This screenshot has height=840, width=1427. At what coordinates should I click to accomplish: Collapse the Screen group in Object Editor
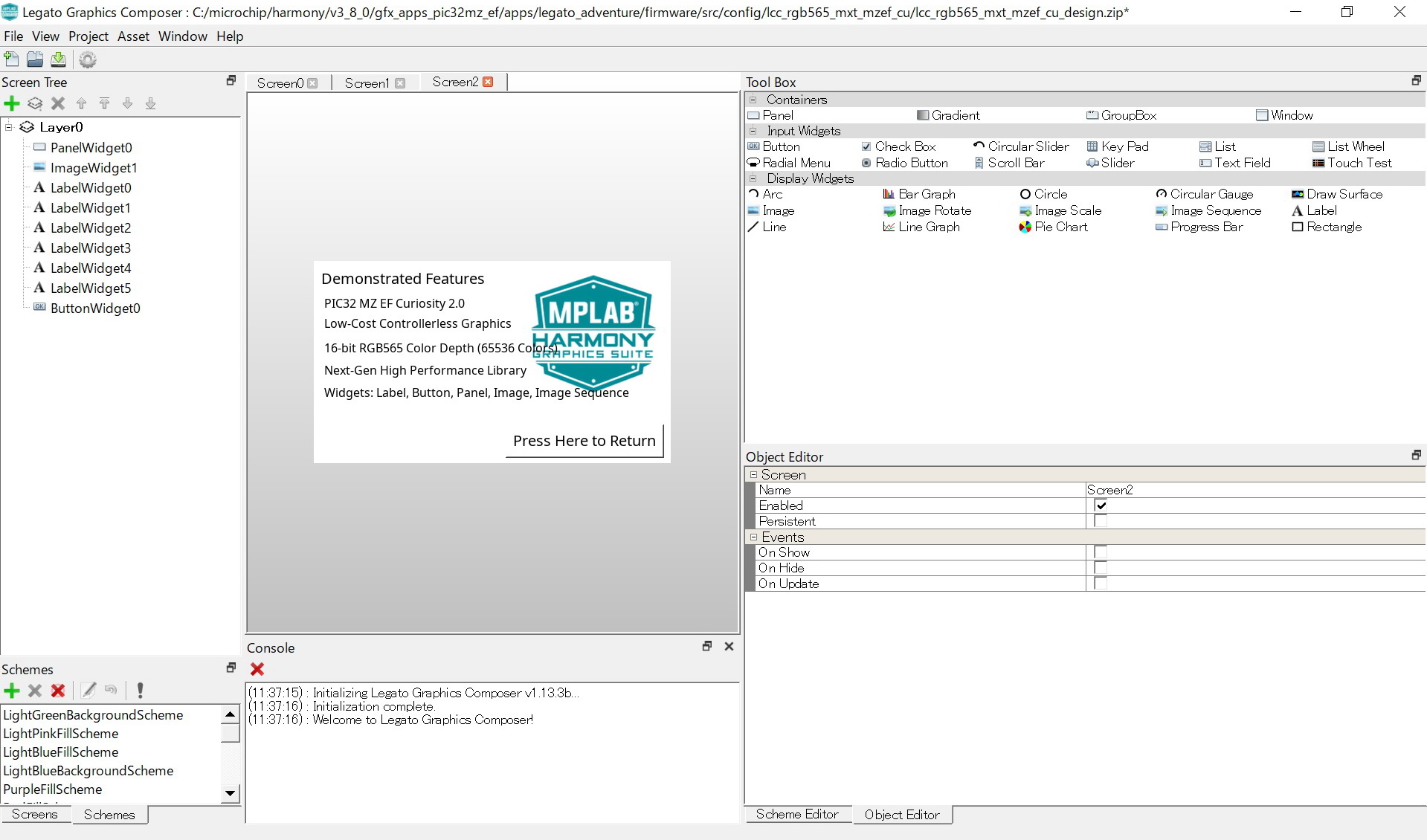753,474
